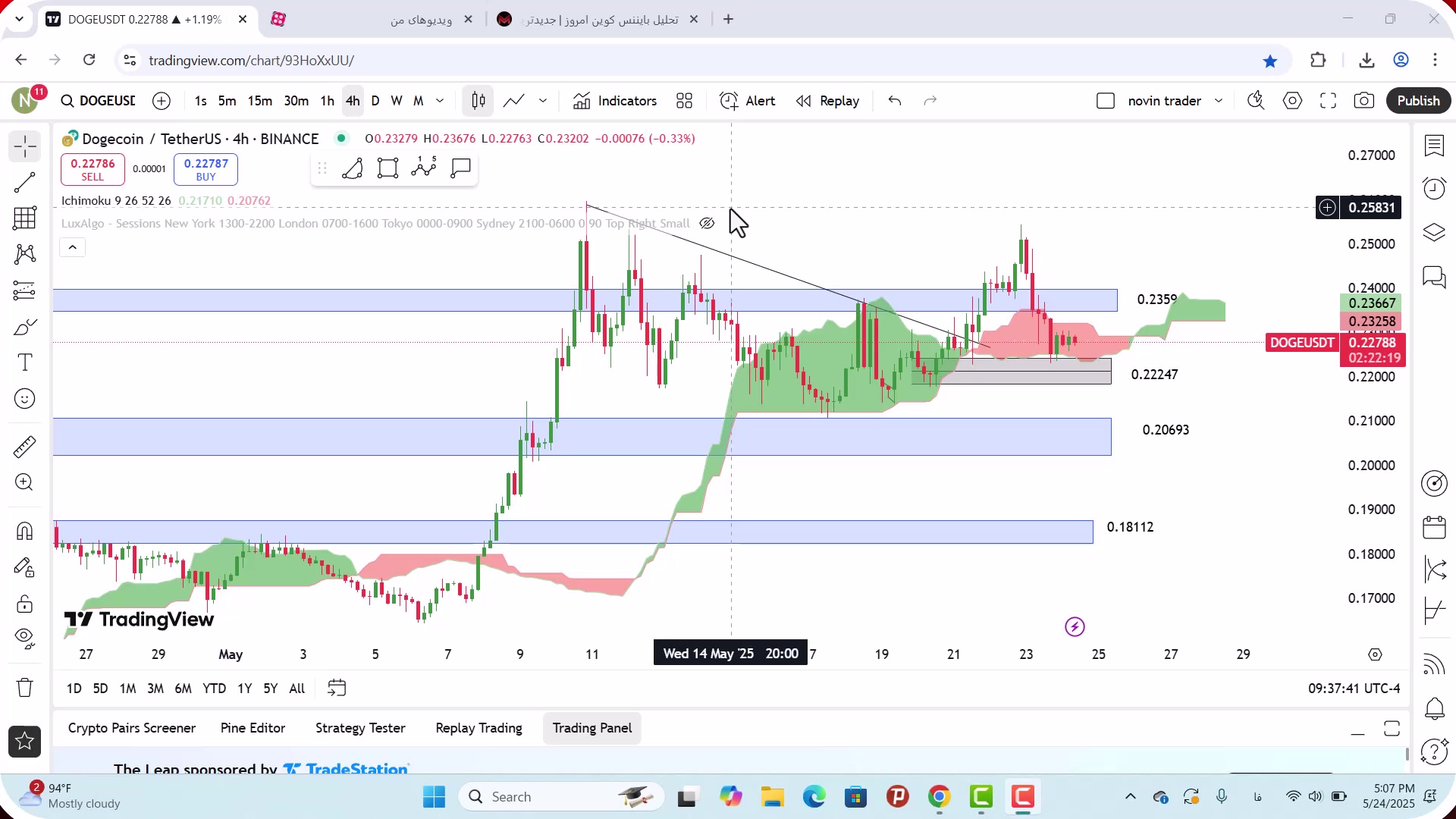Set the date range to YTD

(214, 689)
